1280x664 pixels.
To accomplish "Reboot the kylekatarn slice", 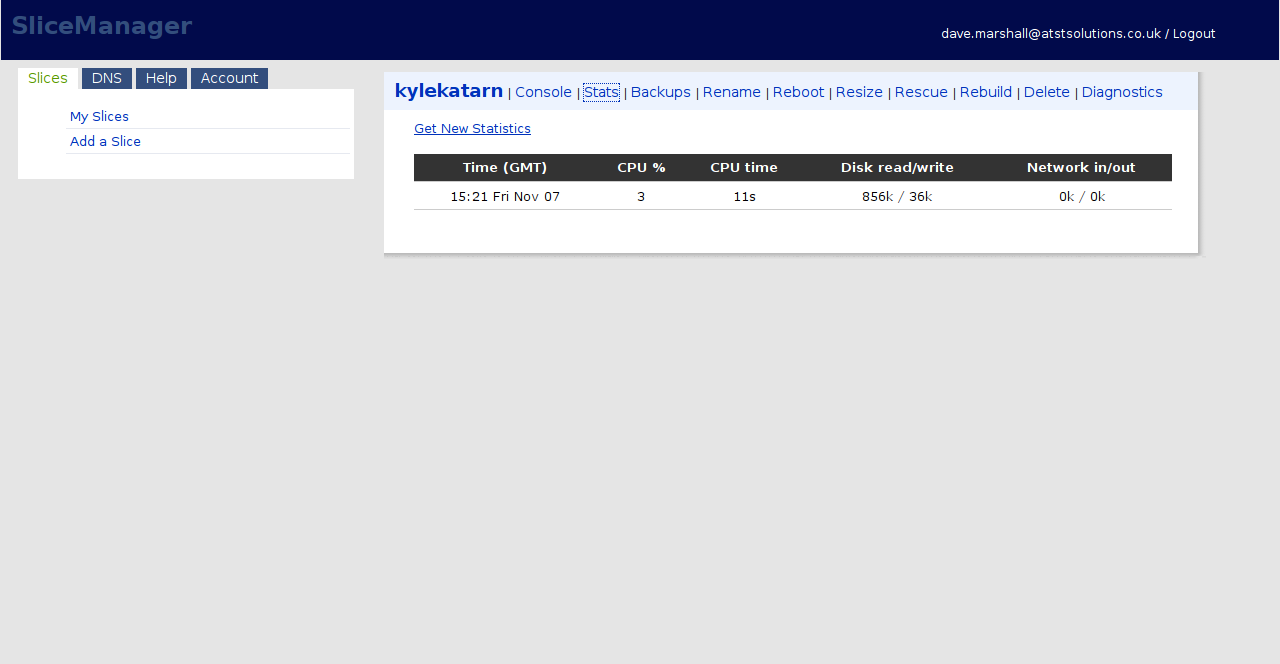I will coord(798,92).
